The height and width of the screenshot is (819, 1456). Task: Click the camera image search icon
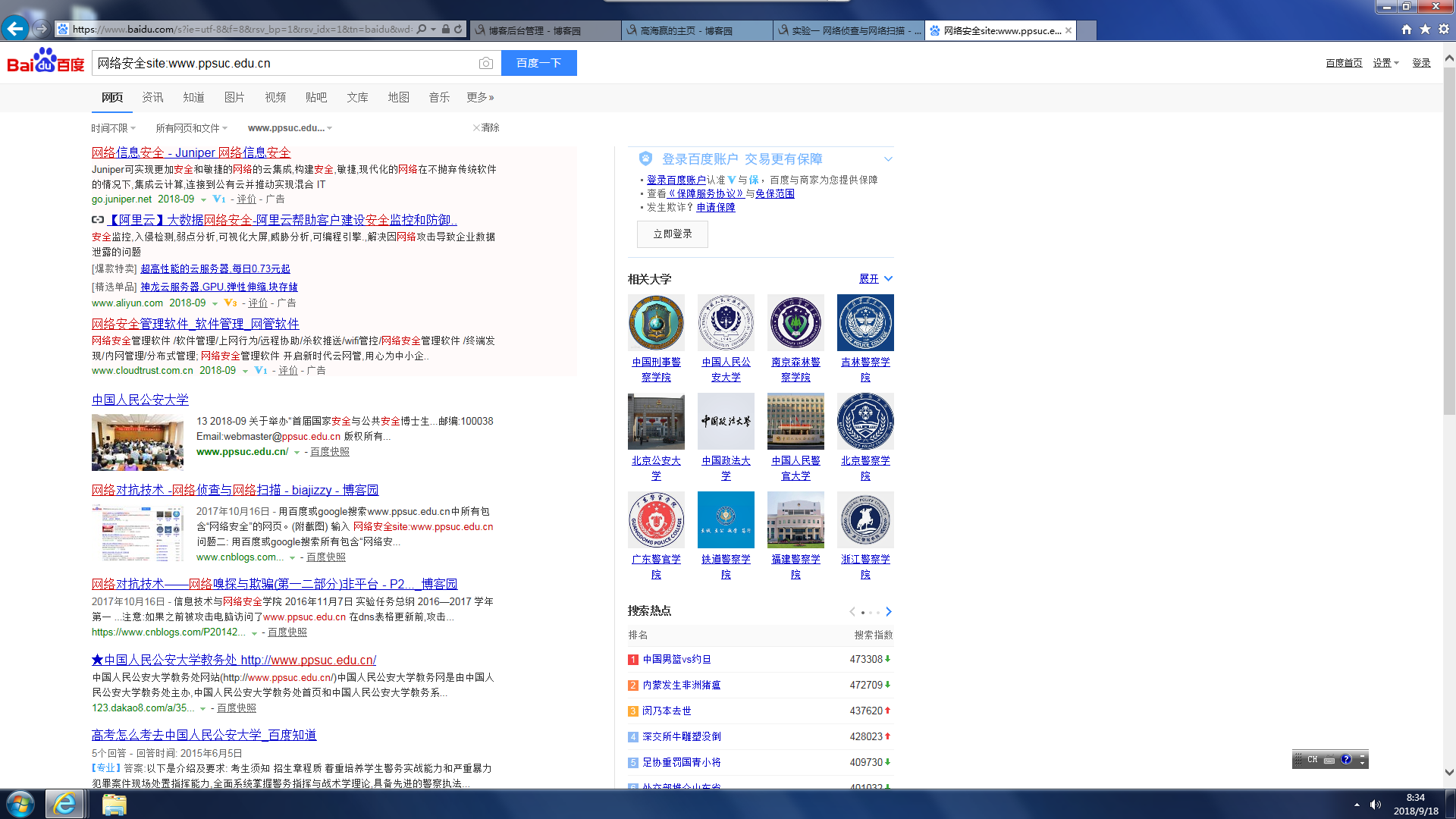click(486, 63)
